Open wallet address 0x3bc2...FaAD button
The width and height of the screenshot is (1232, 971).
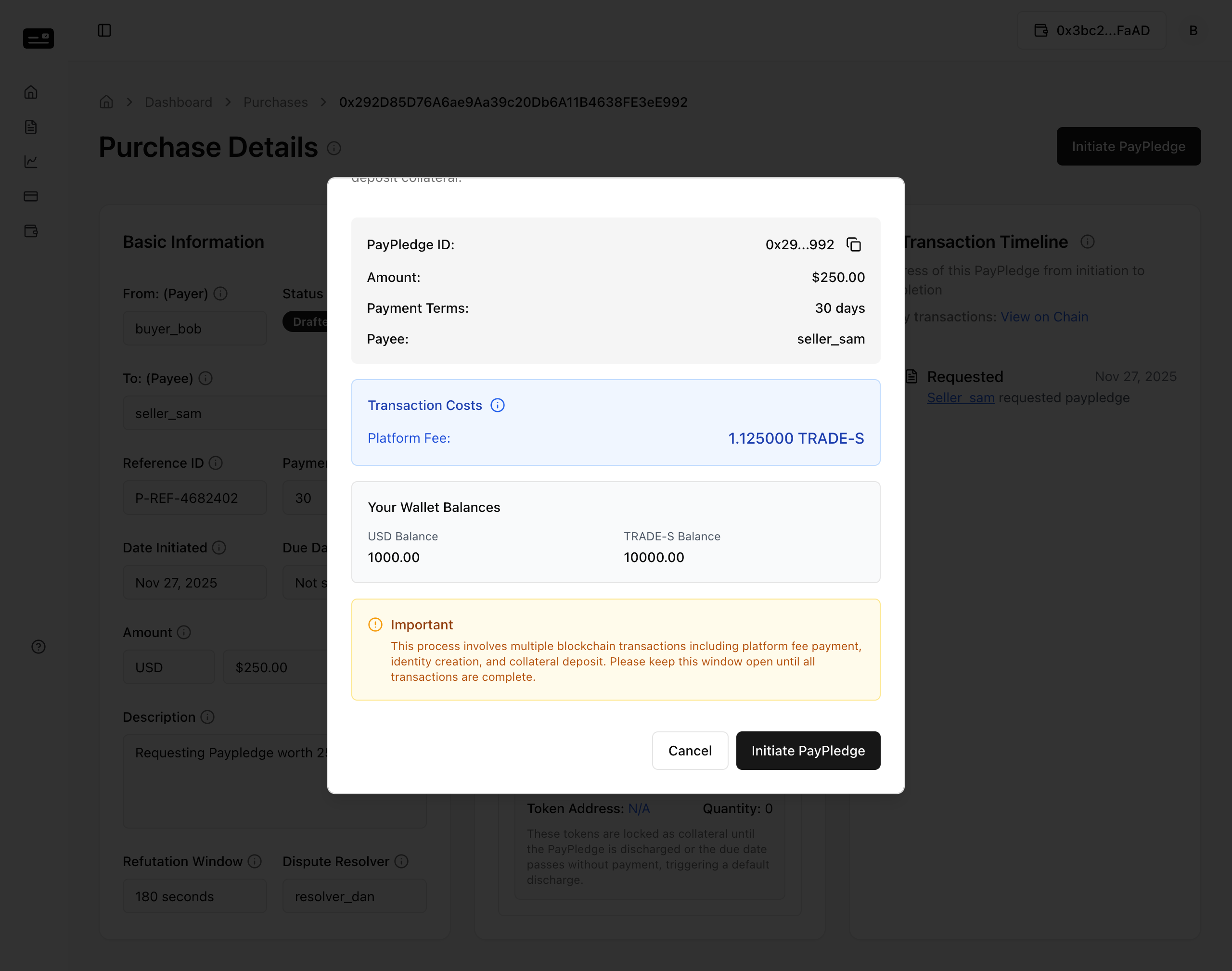1091,31
